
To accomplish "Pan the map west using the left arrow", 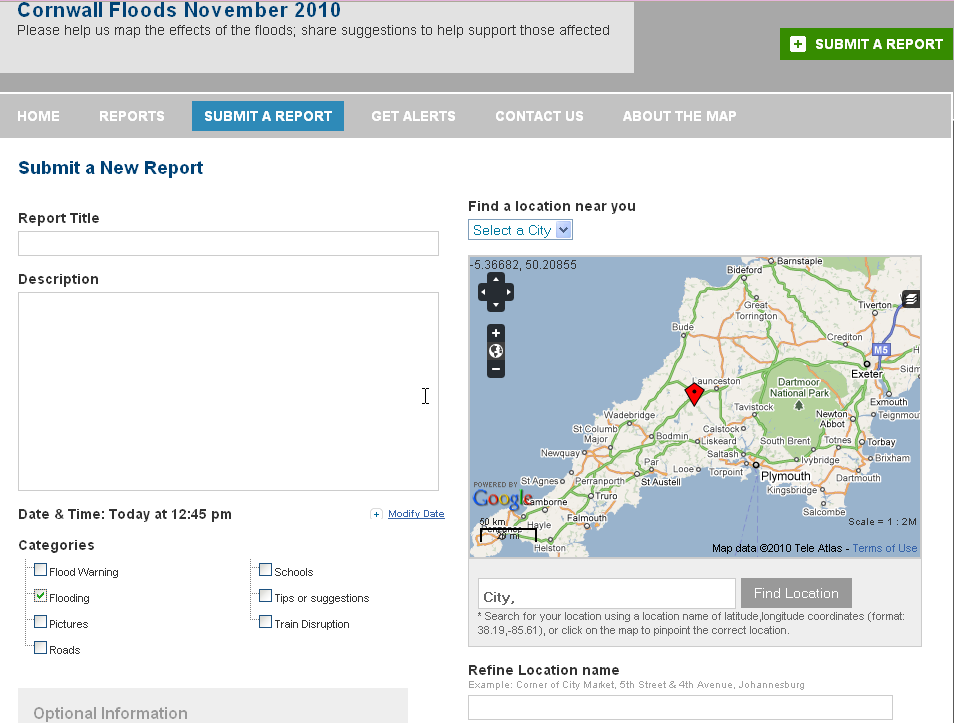I will click(x=485, y=291).
